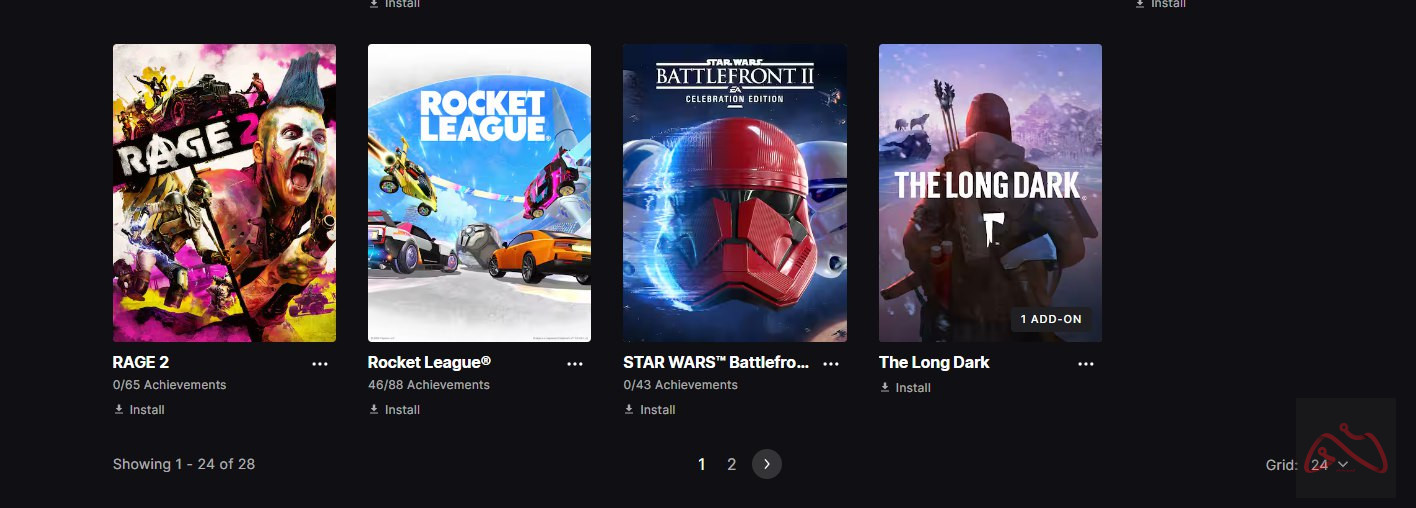Click download icon under STAR WARS Battlefront
This screenshot has width=1416, height=508.
(x=630, y=409)
